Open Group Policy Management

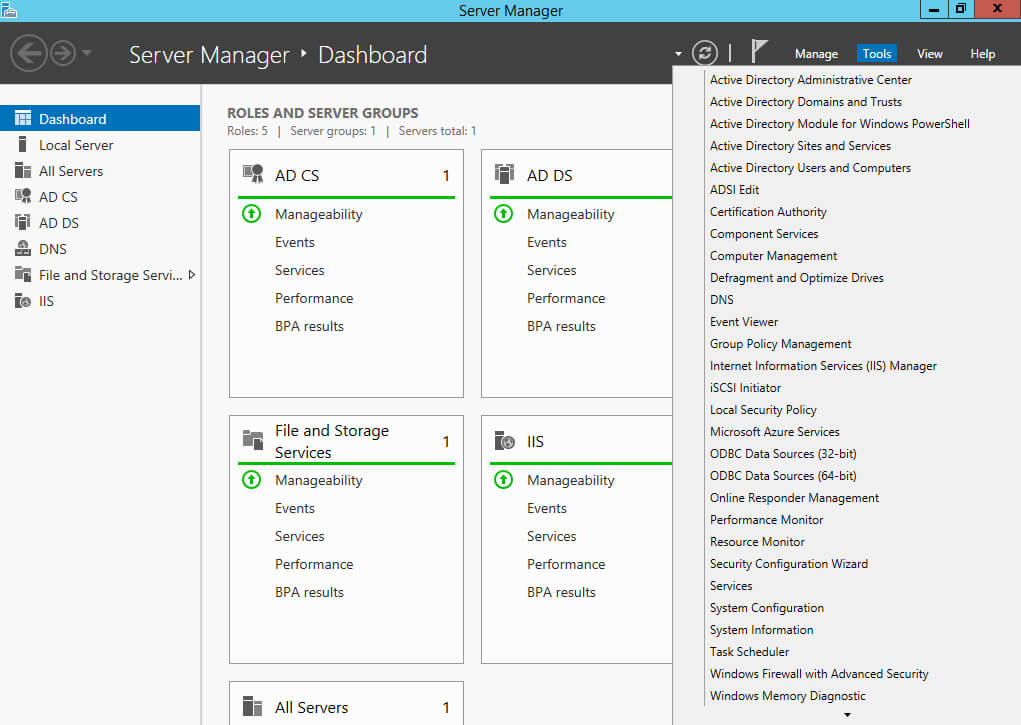781,344
